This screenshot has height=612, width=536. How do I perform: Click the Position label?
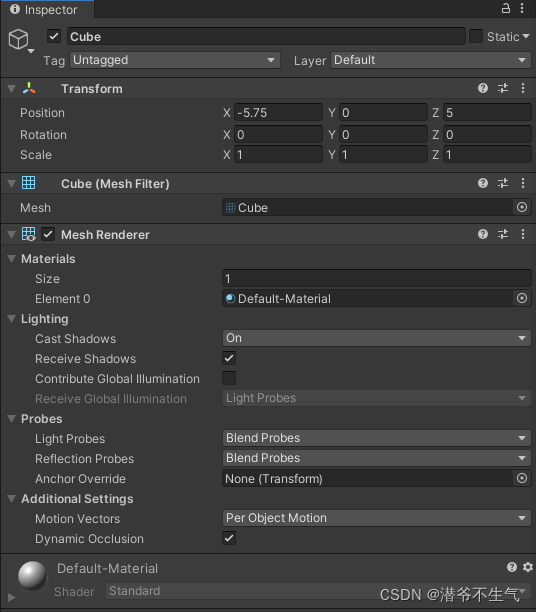coord(42,113)
